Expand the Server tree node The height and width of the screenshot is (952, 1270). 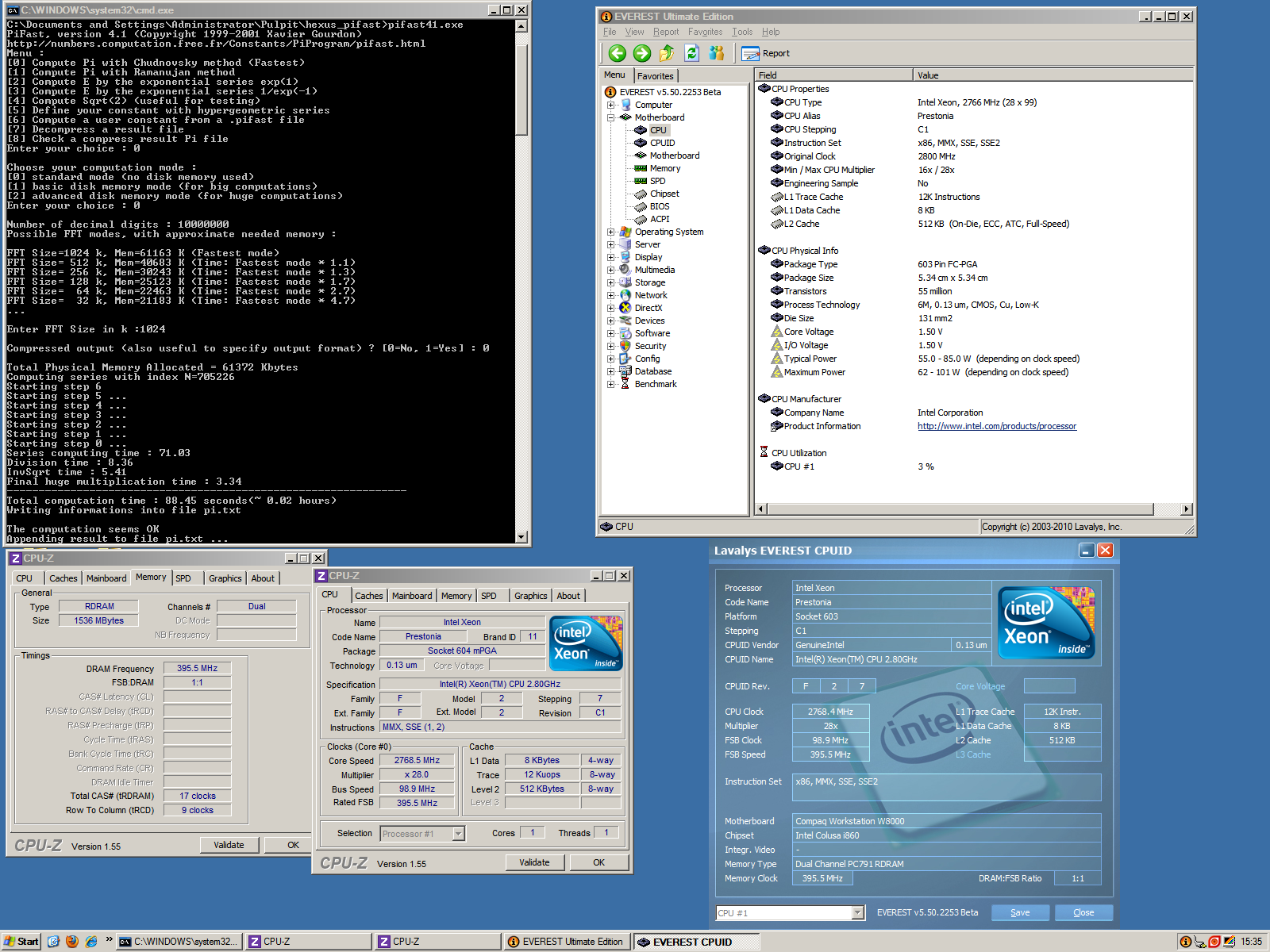610,244
